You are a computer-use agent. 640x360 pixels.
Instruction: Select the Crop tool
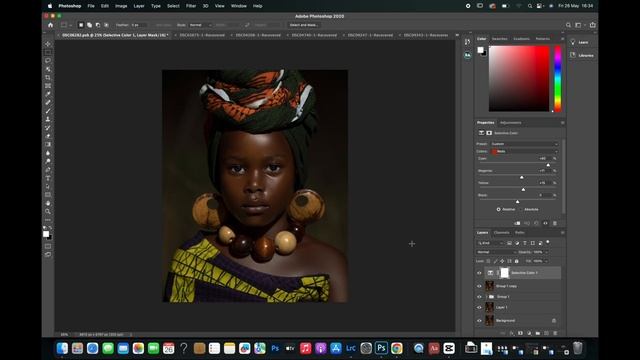click(x=48, y=77)
